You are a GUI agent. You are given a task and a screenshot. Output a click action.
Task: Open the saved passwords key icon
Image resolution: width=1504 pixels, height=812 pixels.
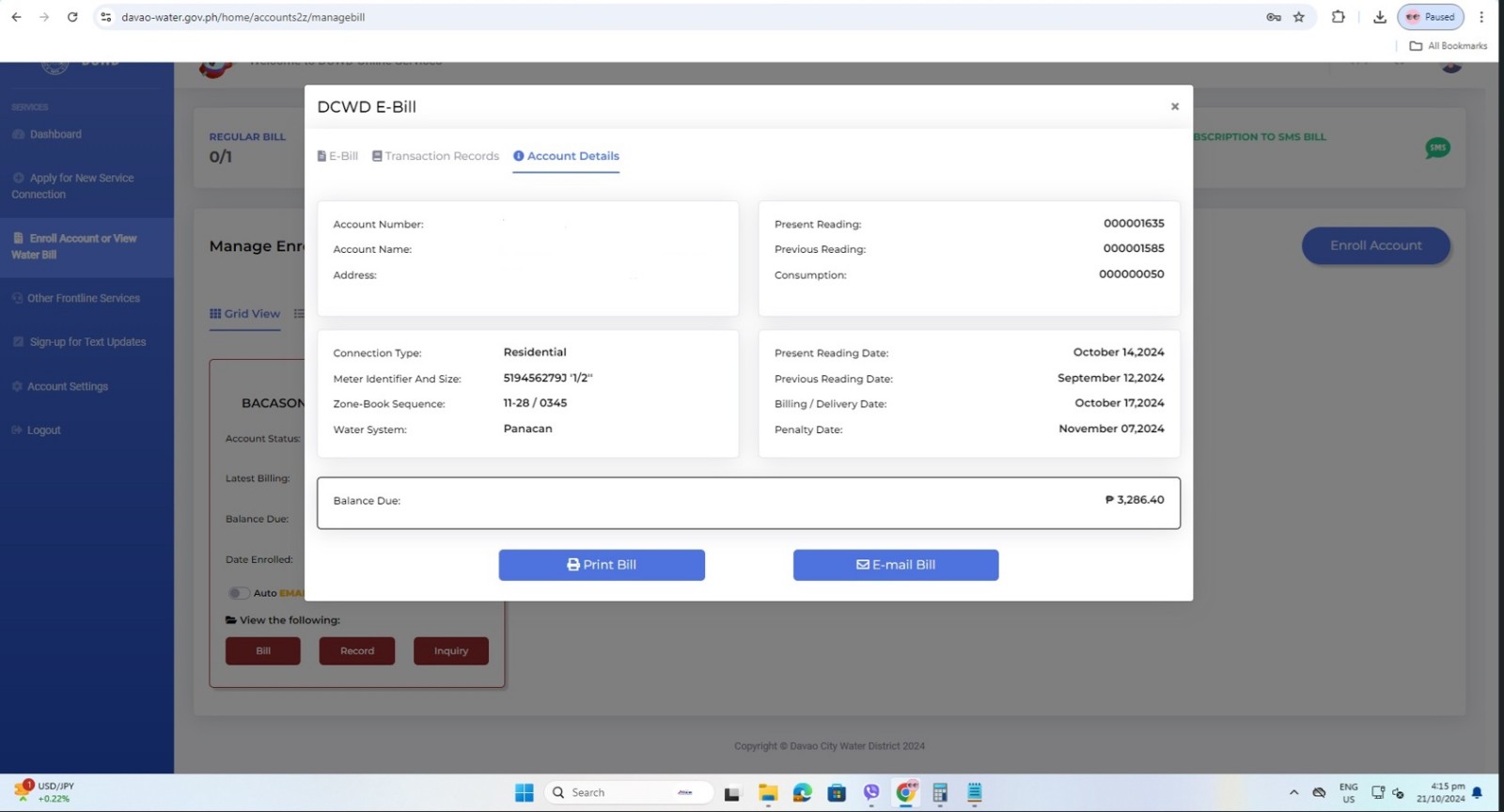coord(1274,17)
